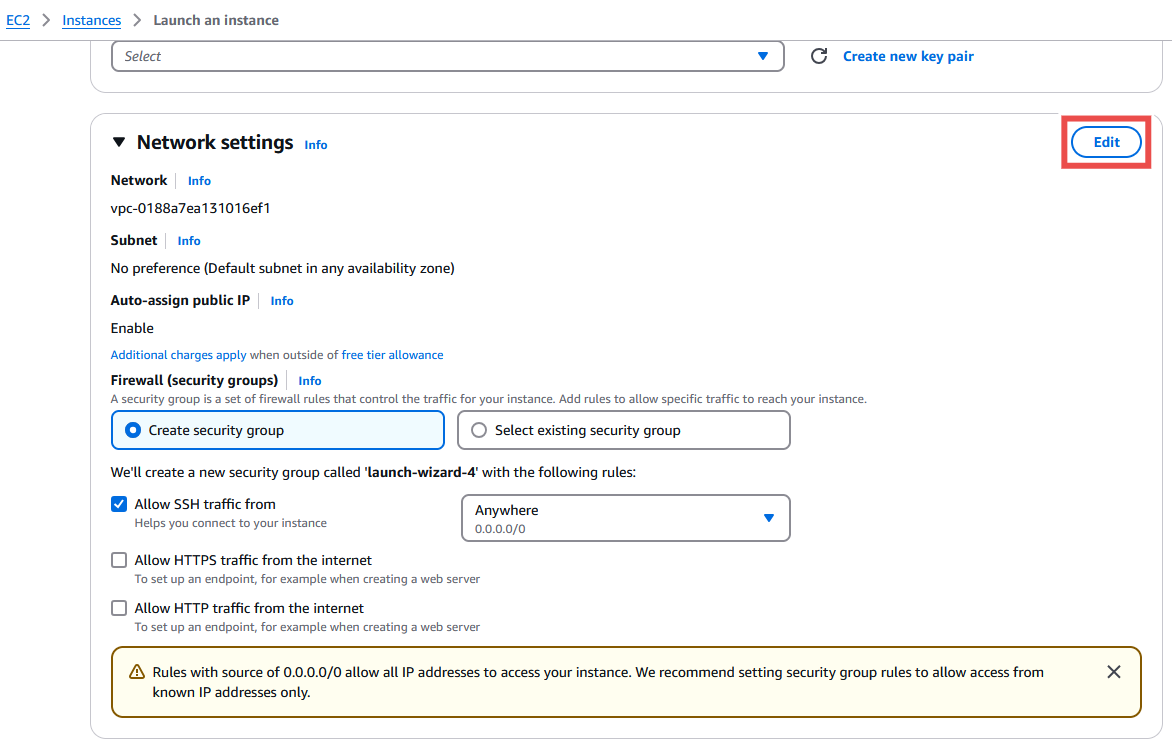Open Info link beside Subnet
Screen dimensions: 1172x753
click(x=189, y=241)
